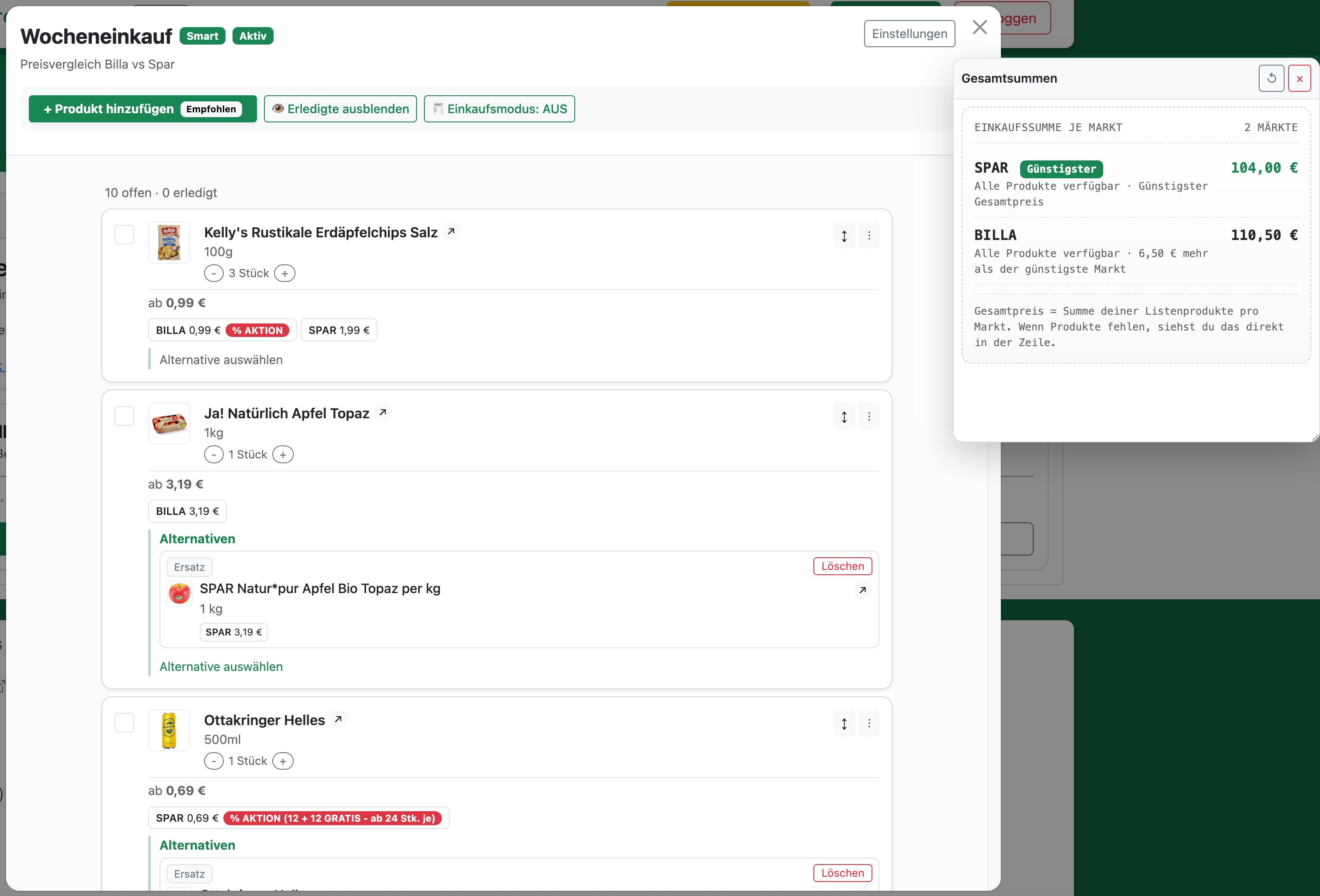This screenshot has height=896, width=1320.
Task: Click Ersatz tag on apple alternative
Action: 189,567
